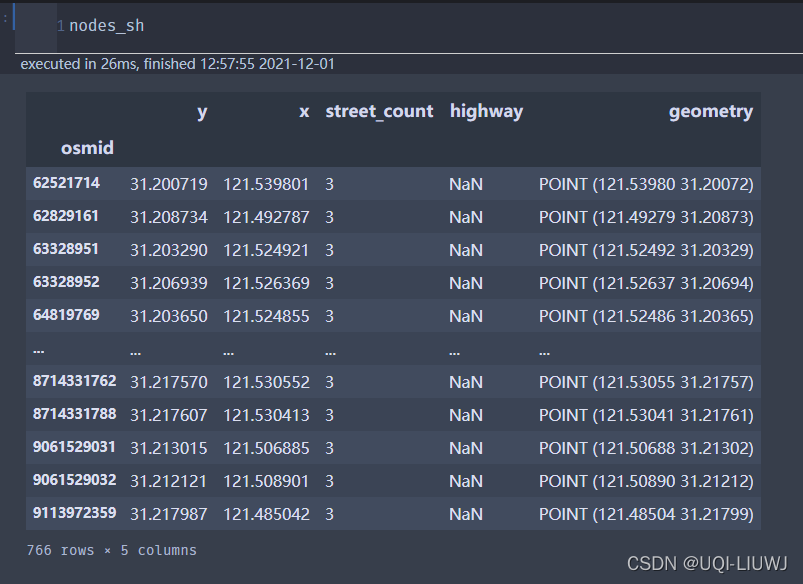Click the 'highway' column header
The width and height of the screenshot is (803, 584).
(x=487, y=112)
